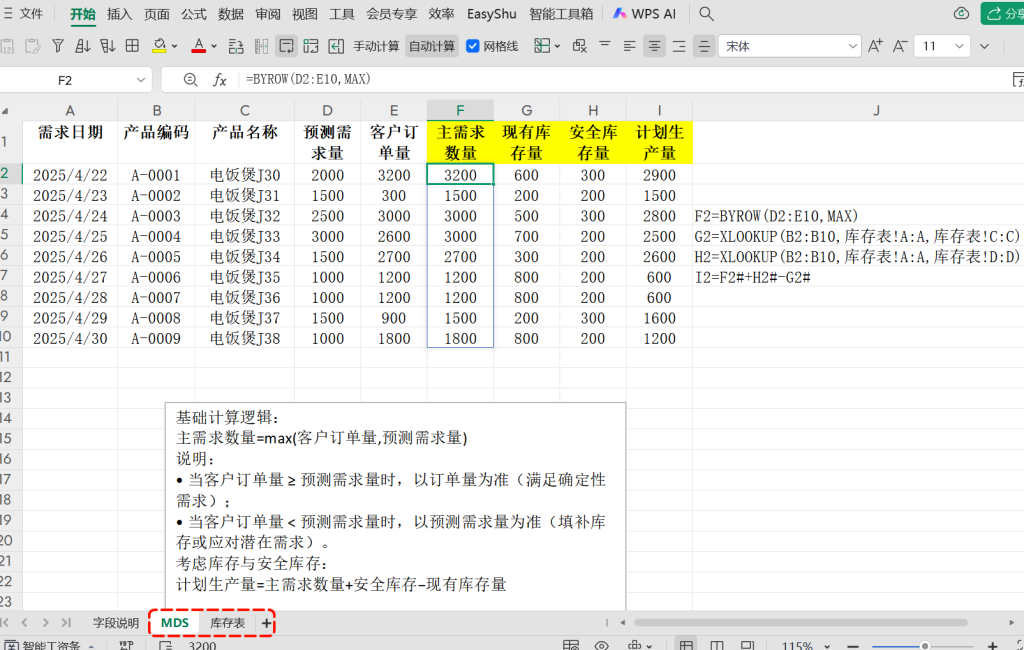Click the rows and columns icon
1024x650 pixels.
click(236, 46)
